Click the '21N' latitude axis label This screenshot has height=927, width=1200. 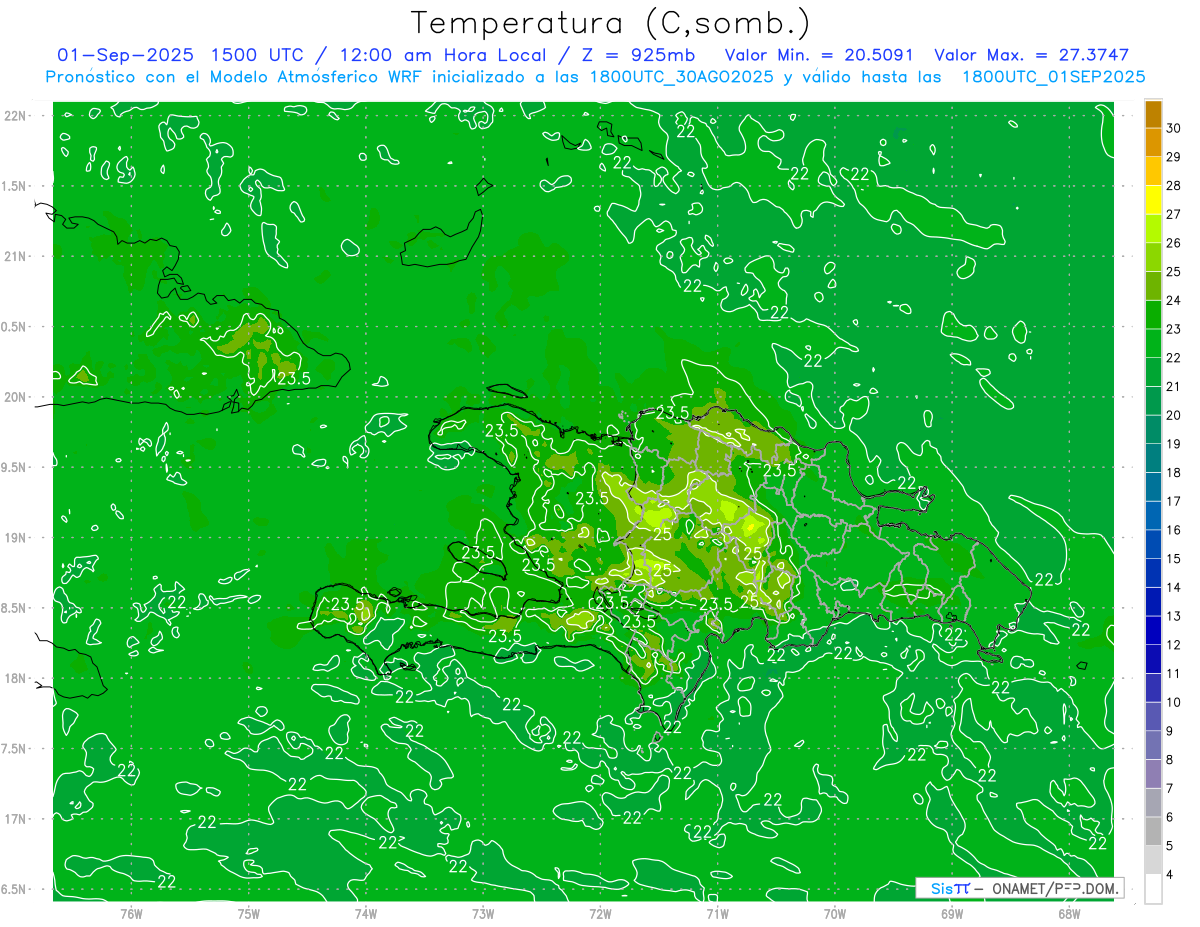pyautogui.click(x=15, y=256)
